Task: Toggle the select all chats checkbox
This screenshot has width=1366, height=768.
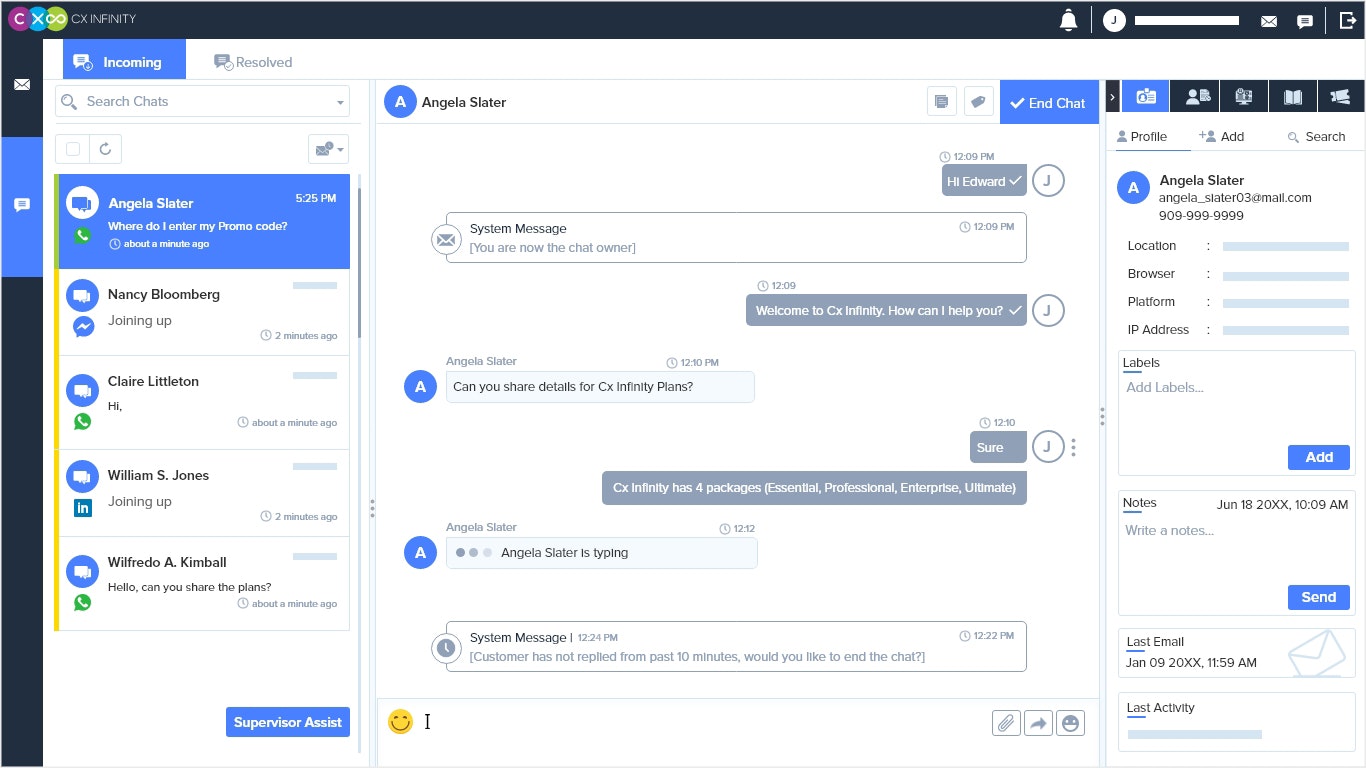Action: tap(73, 149)
